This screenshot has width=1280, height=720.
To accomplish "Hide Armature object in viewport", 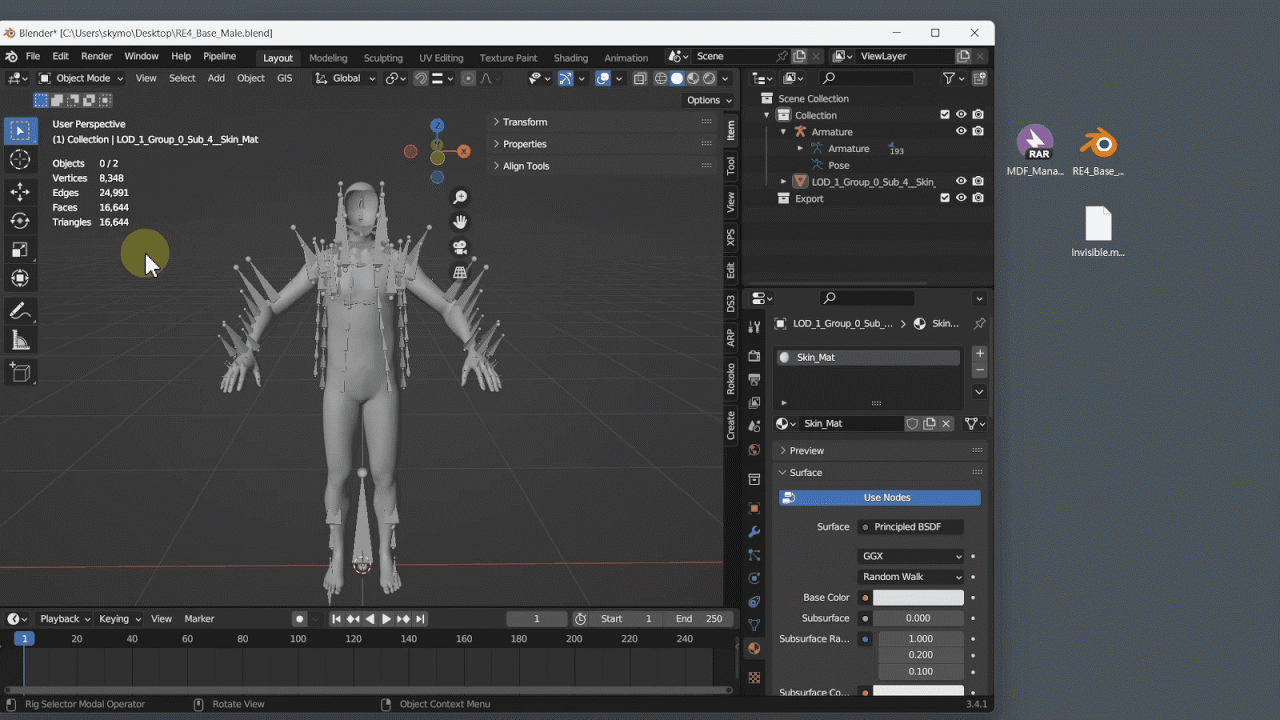I will point(961,131).
